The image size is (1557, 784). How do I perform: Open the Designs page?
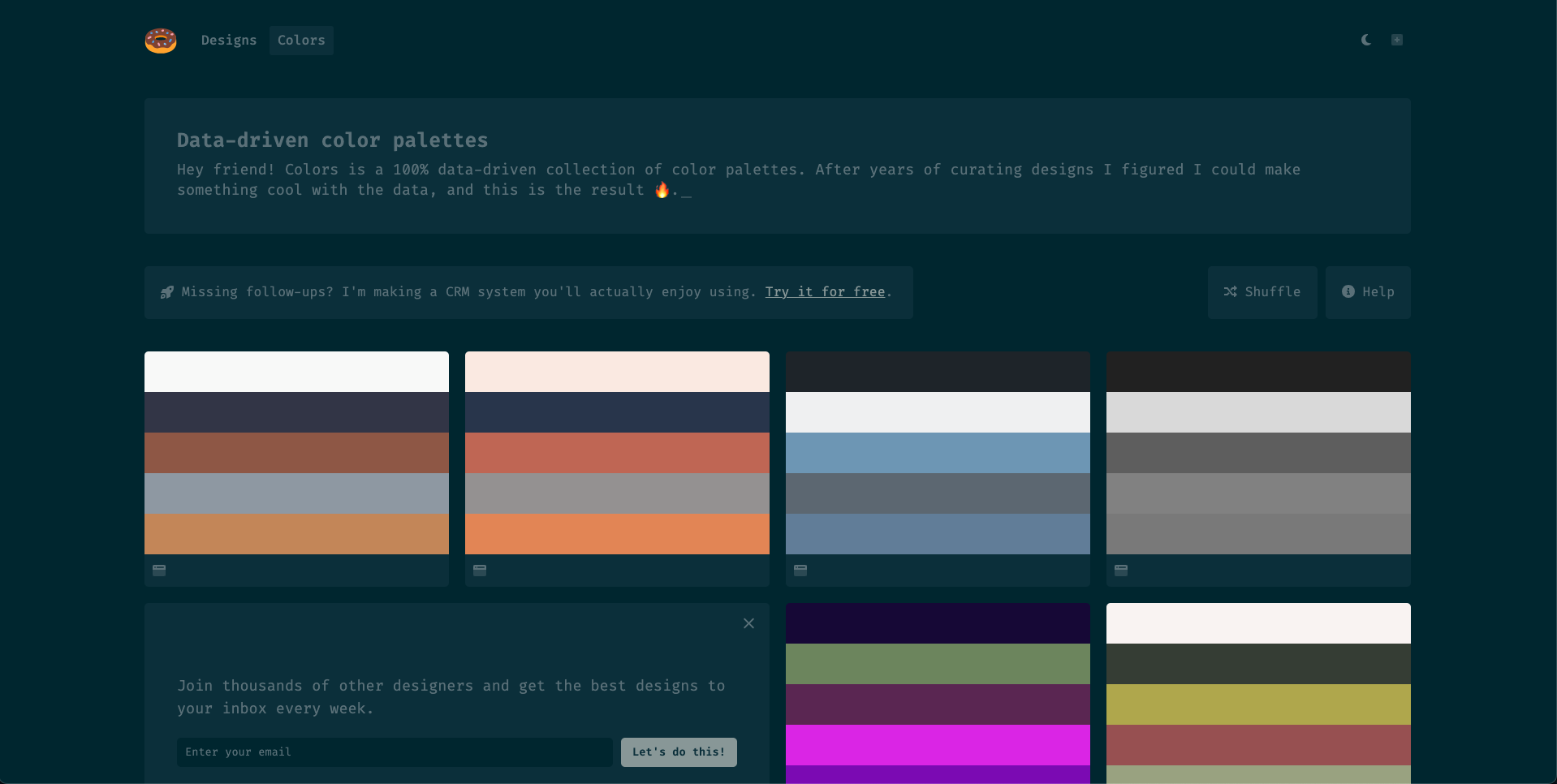pos(229,41)
